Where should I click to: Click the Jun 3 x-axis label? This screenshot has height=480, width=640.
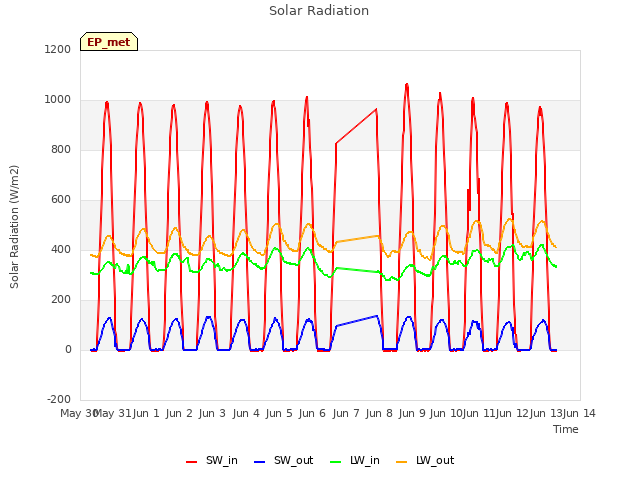pyautogui.click(x=212, y=413)
